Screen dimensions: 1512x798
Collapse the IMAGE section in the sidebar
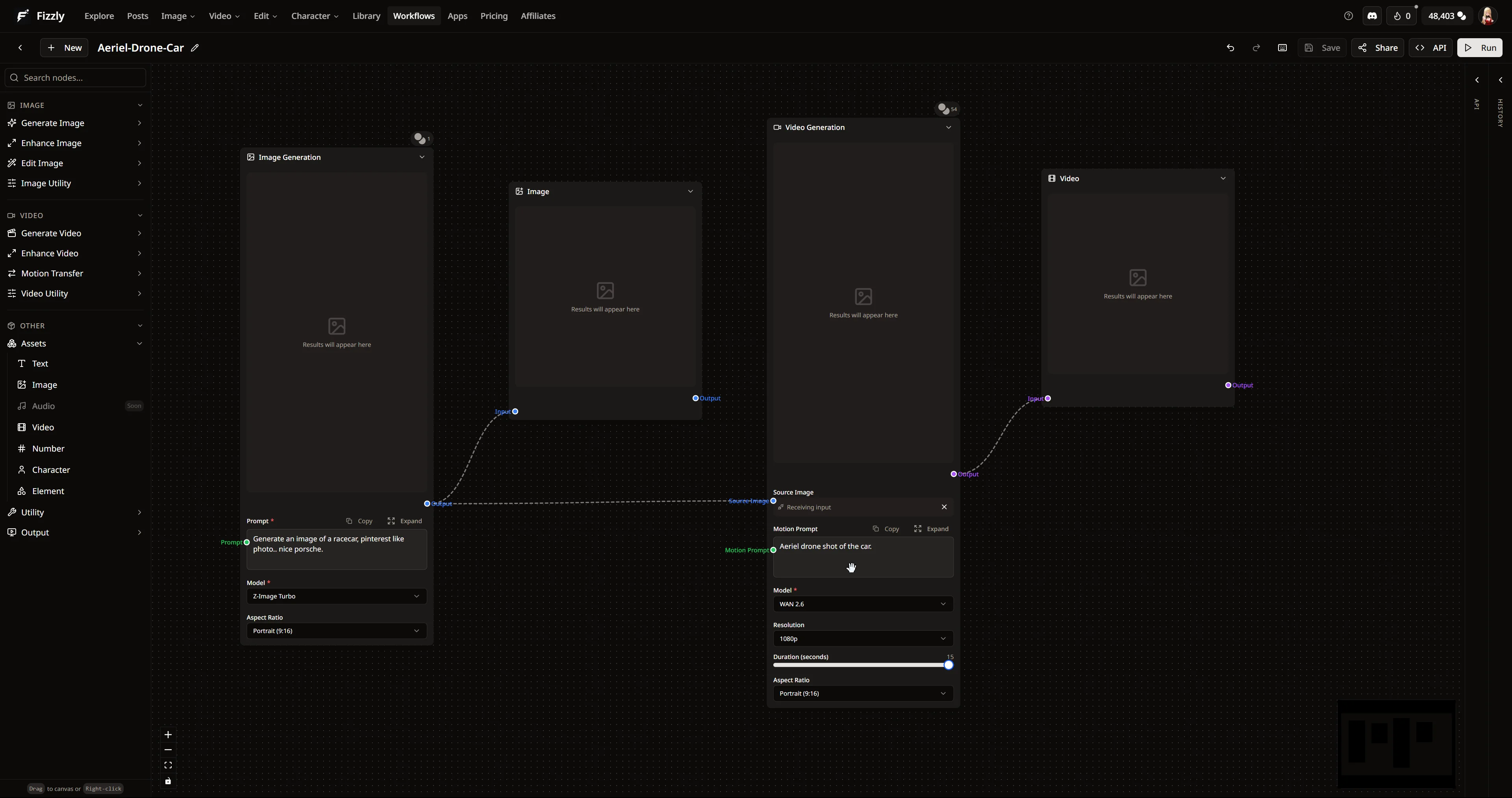point(140,104)
